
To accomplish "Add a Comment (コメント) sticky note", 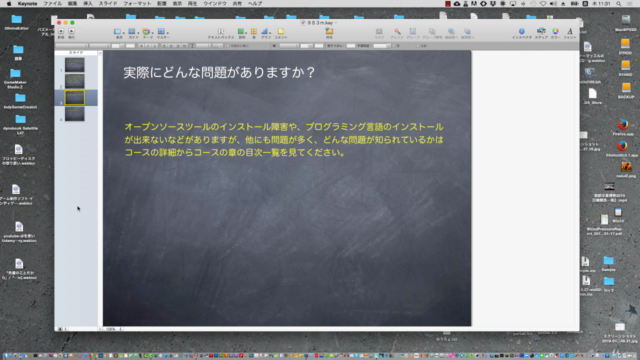I will [x=281, y=31].
